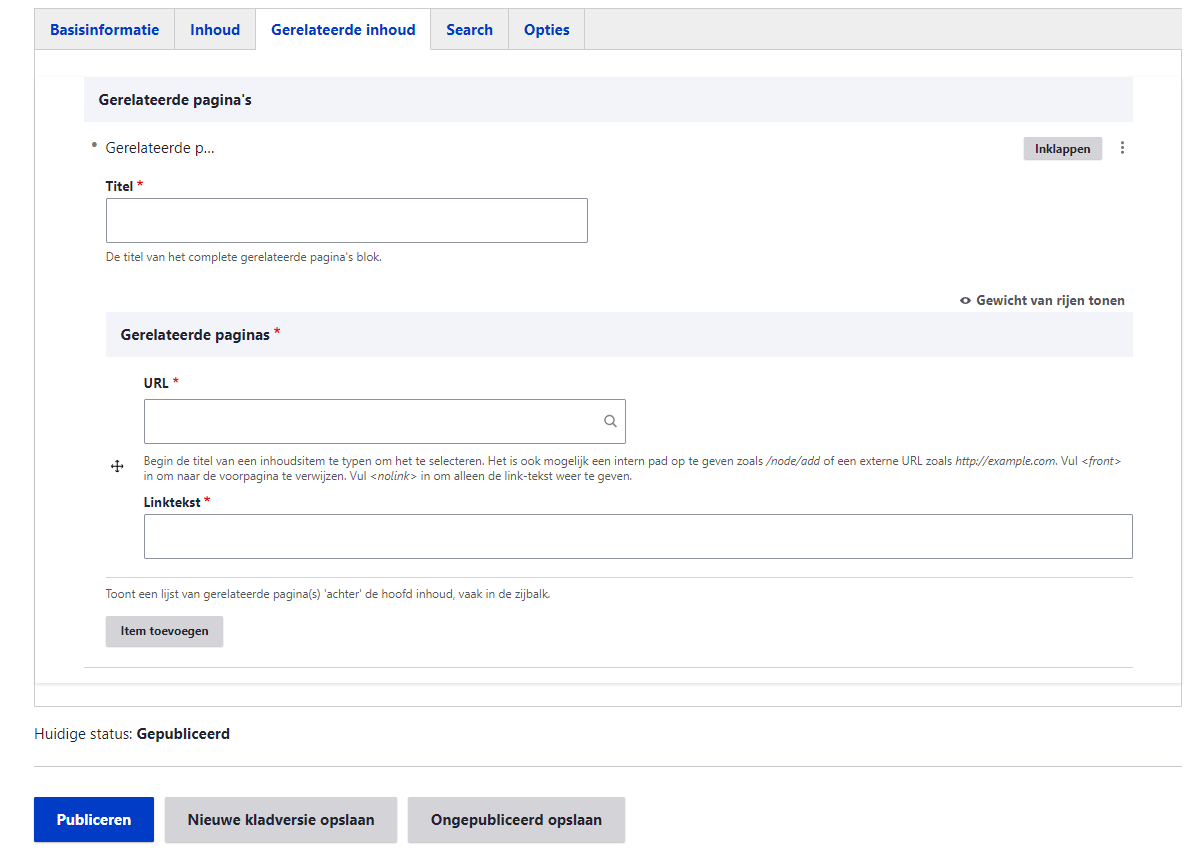
Task: Click the eye icon beside Gewicht van rijen tonen
Action: [x=965, y=300]
